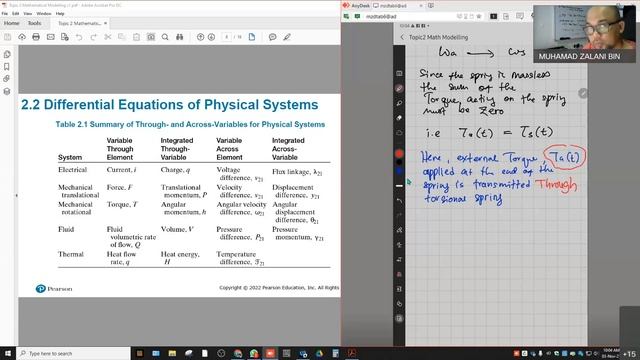Click the binoculars Find icon
Viewport: 640px width, 360px height.
[180, 37]
